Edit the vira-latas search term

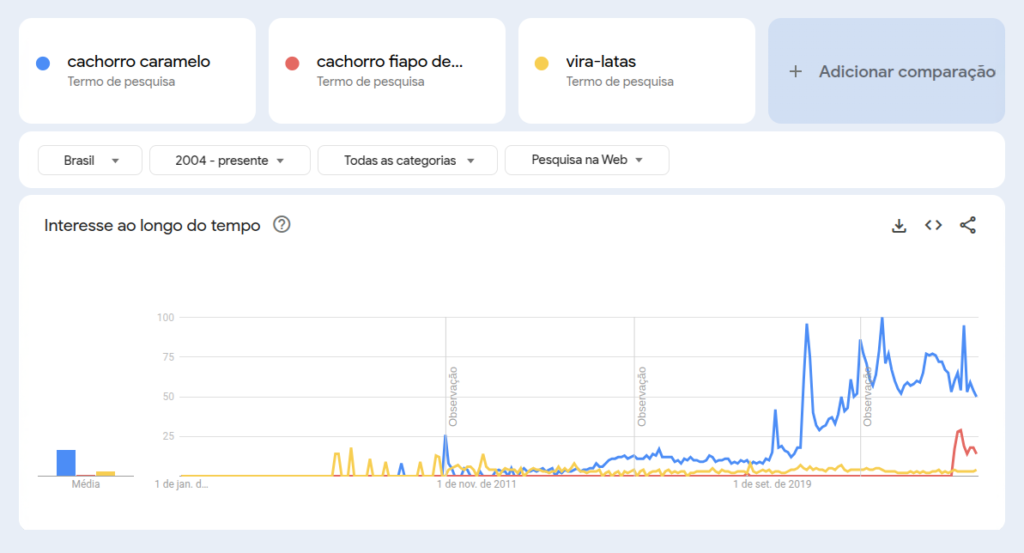(601, 62)
